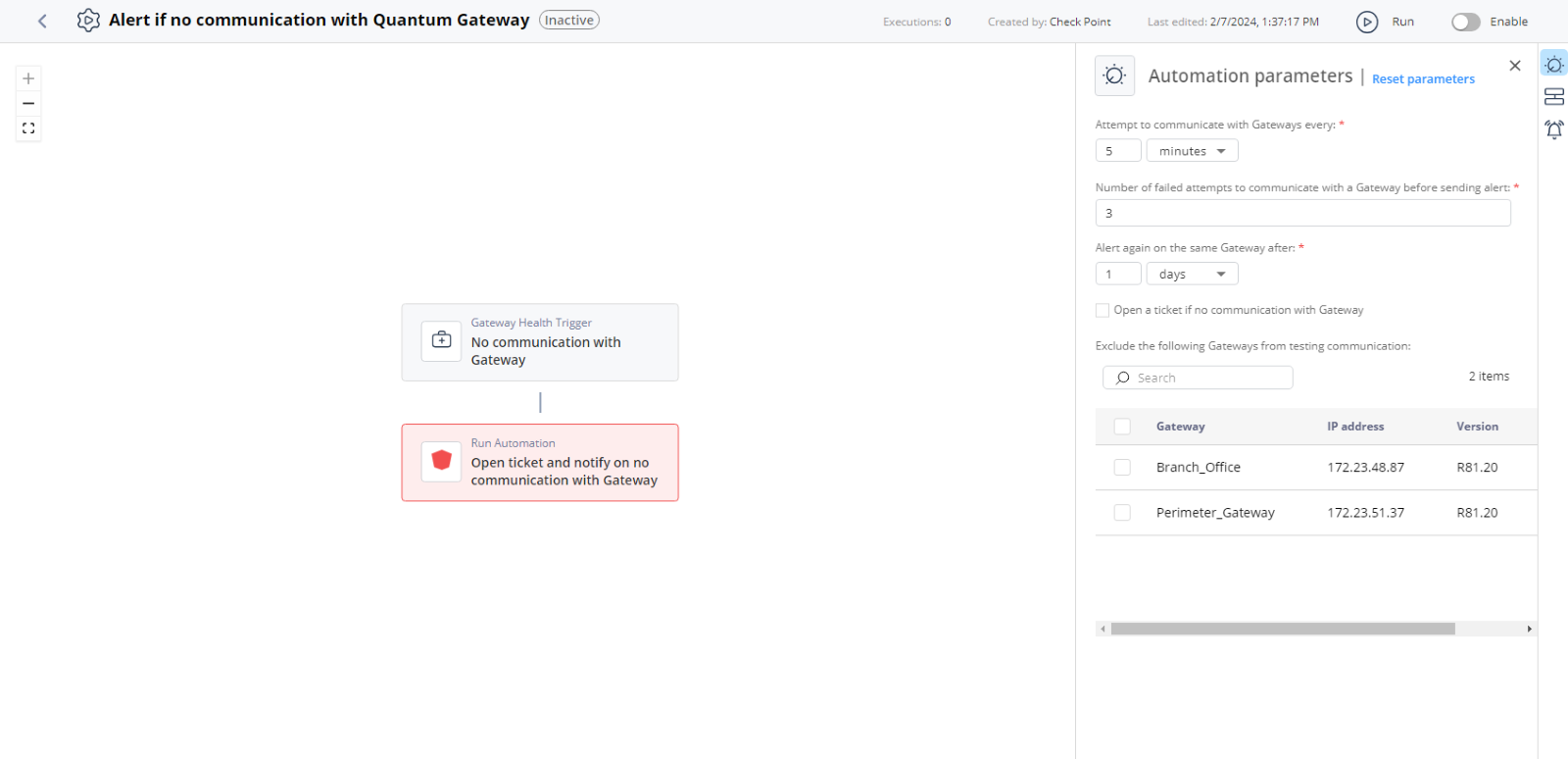Click the Inactive status badge

(569, 21)
